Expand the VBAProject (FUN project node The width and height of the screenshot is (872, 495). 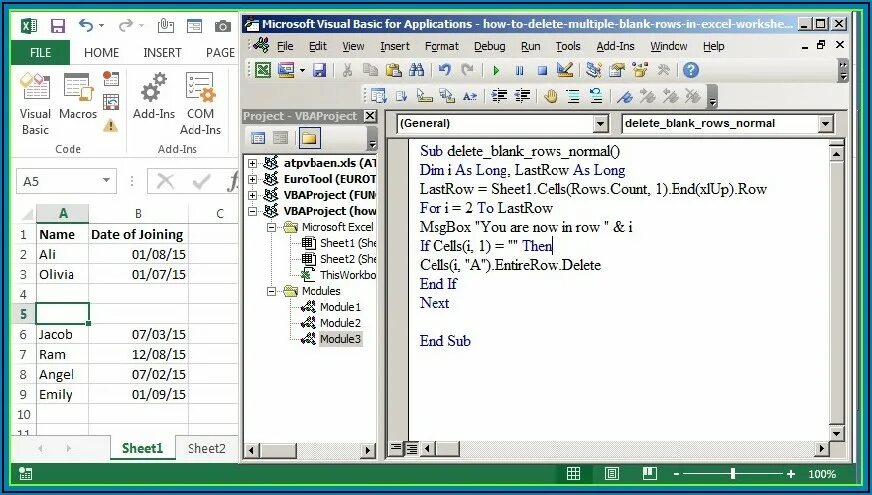tap(252, 195)
